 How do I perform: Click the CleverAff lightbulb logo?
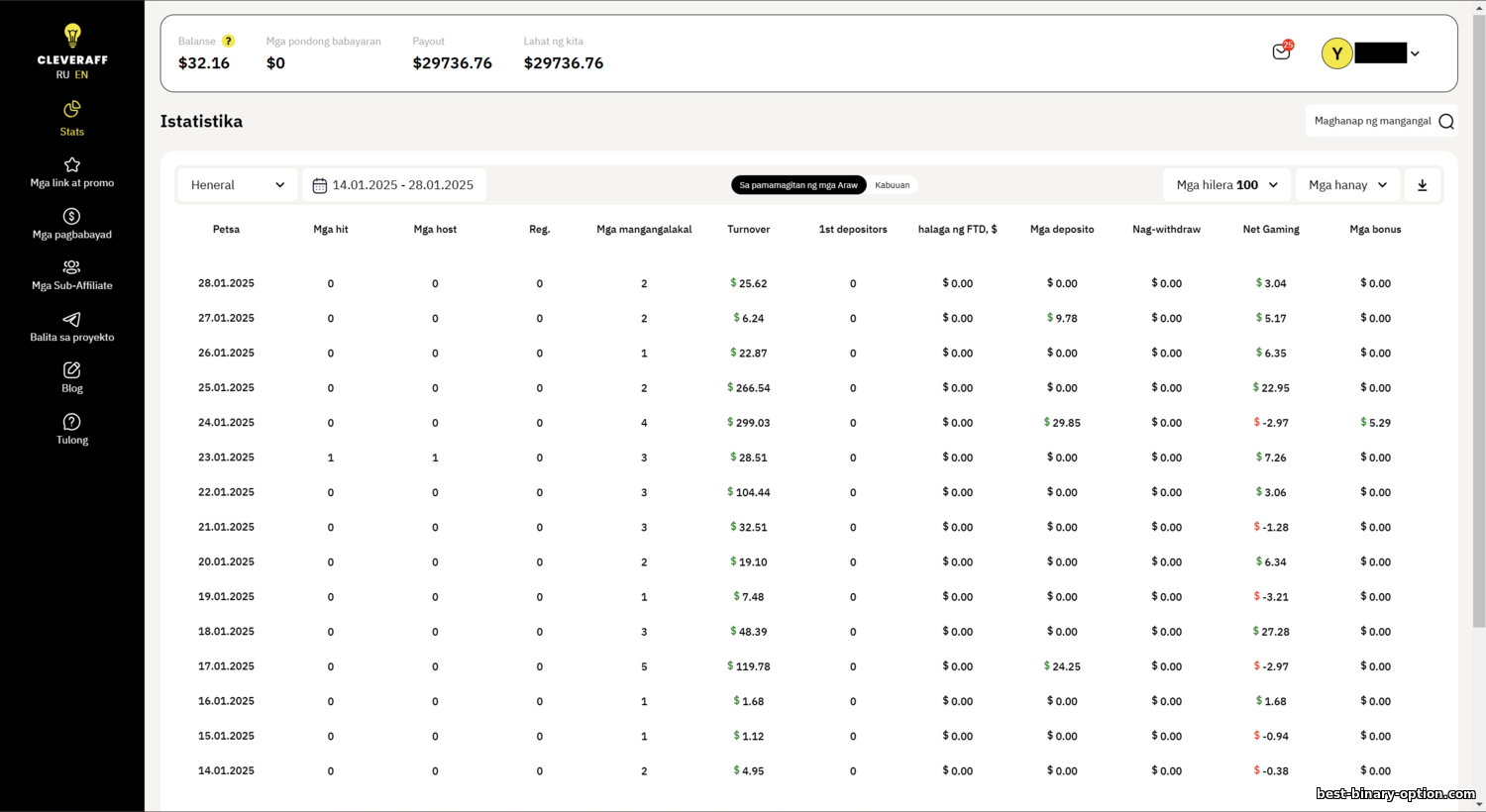point(72,37)
